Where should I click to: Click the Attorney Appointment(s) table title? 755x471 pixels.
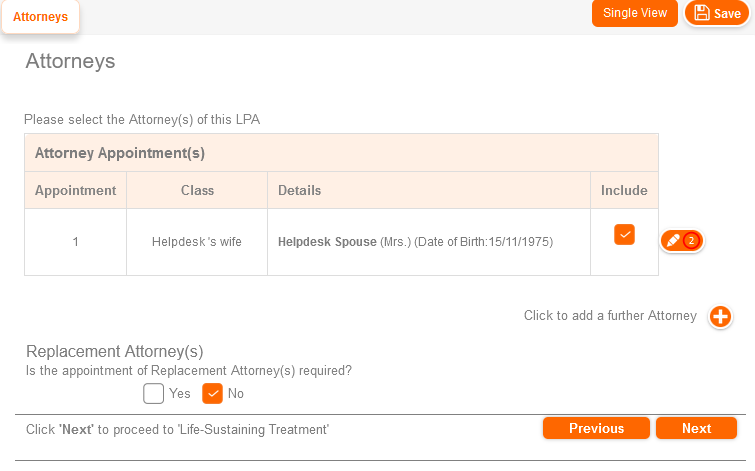(x=120, y=153)
